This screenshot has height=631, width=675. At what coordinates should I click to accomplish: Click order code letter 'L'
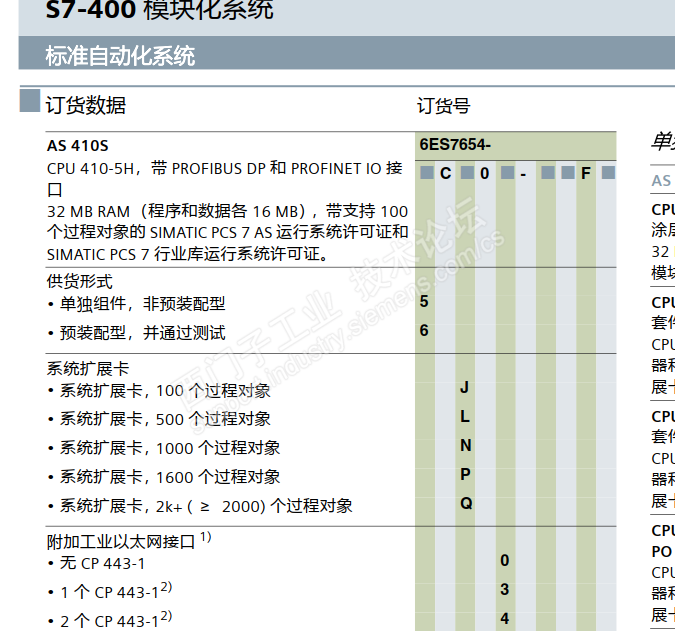pyautogui.click(x=465, y=417)
